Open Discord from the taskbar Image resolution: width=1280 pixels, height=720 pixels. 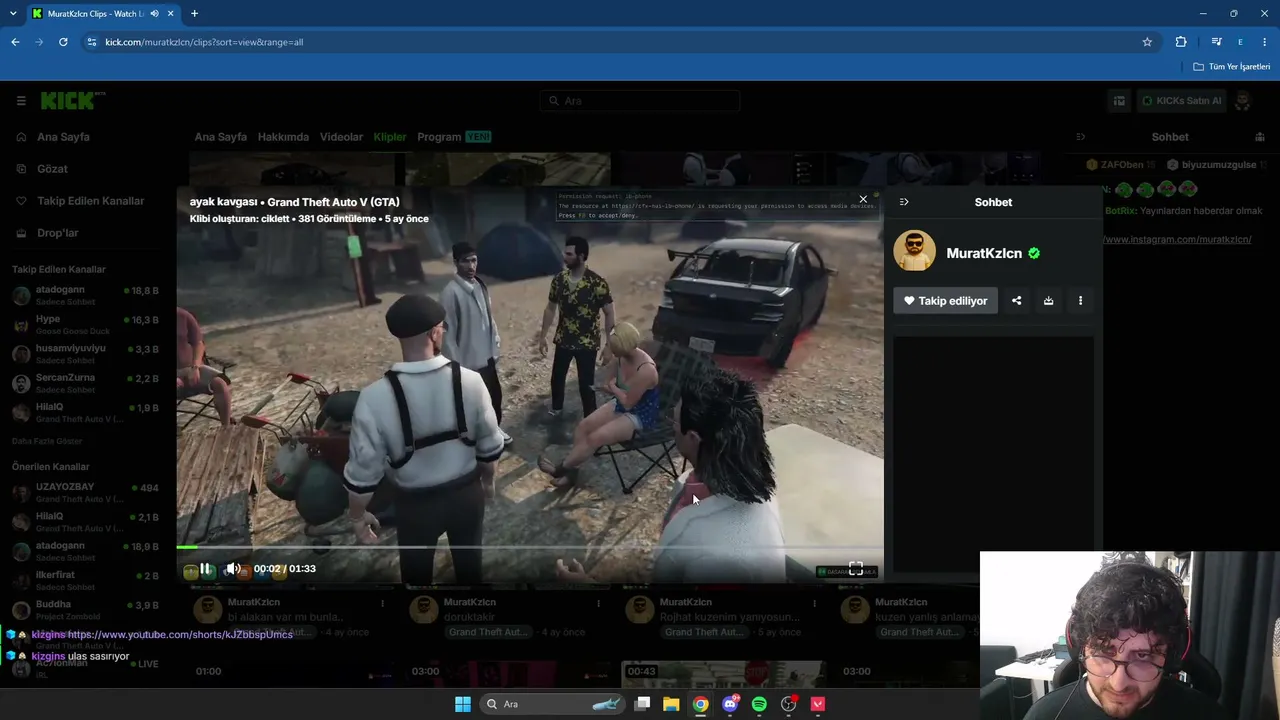(730, 704)
